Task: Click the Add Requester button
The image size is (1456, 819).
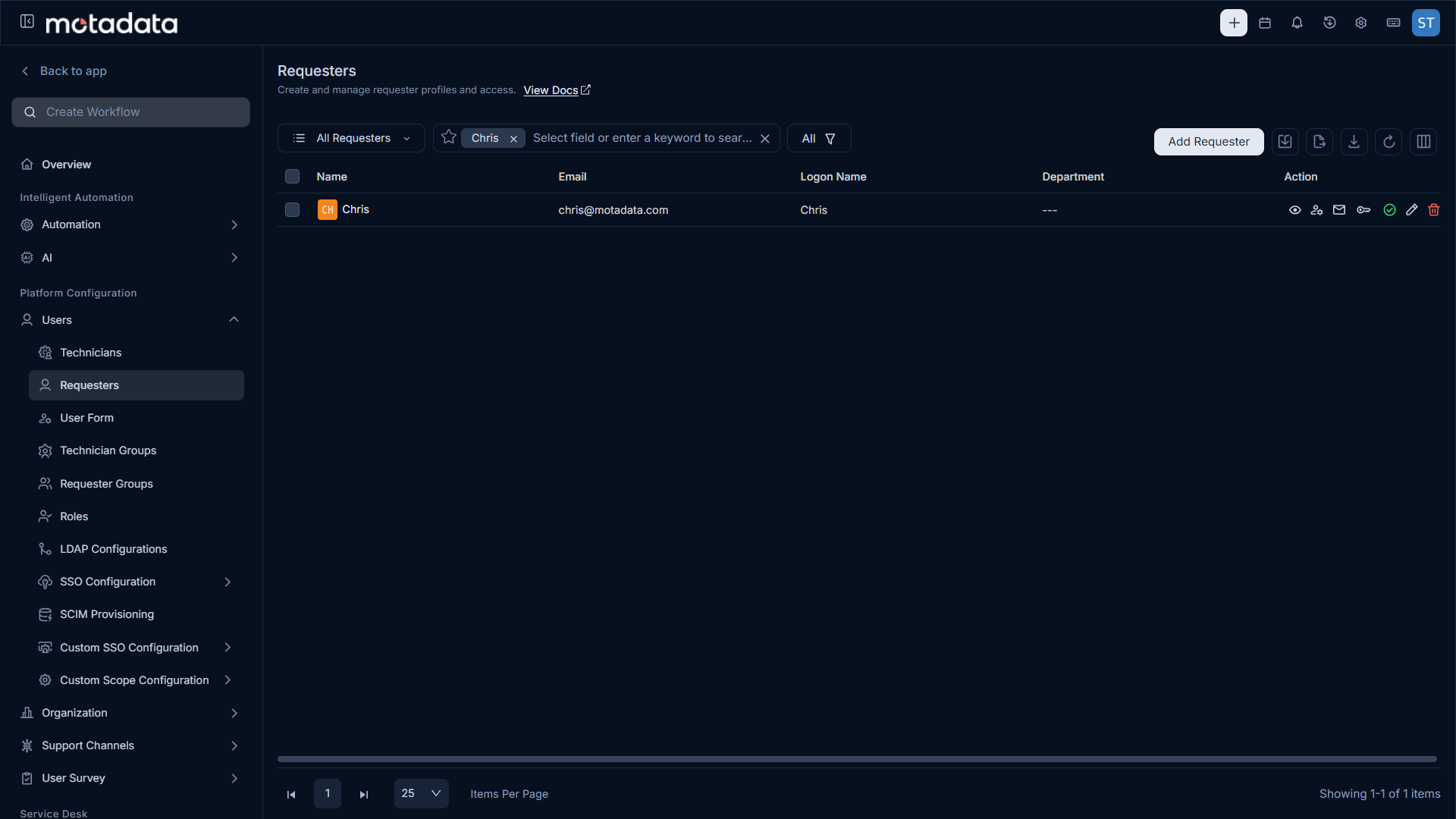Action: [x=1209, y=142]
